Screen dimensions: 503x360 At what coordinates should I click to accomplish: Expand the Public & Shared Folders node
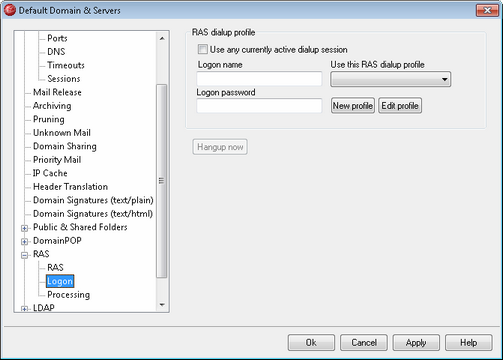[24, 228]
